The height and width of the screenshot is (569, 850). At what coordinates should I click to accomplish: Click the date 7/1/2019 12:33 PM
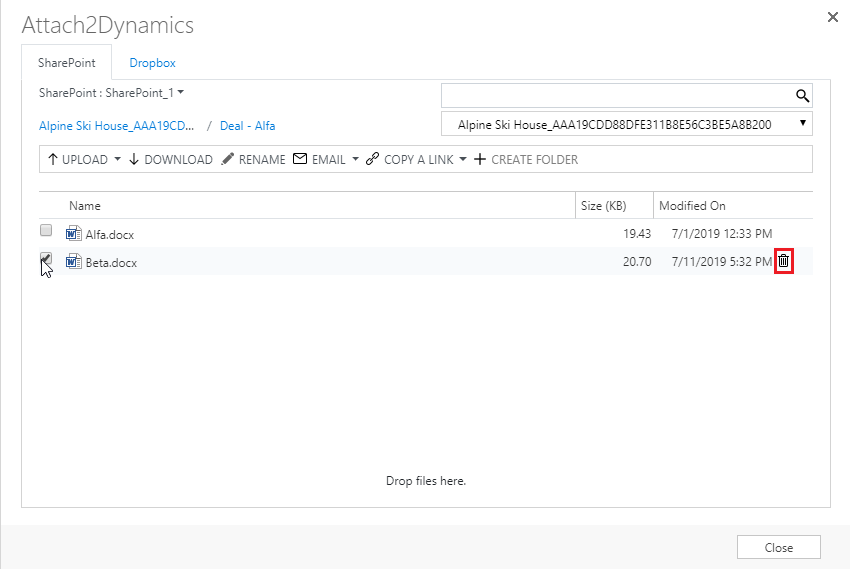click(722, 234)
